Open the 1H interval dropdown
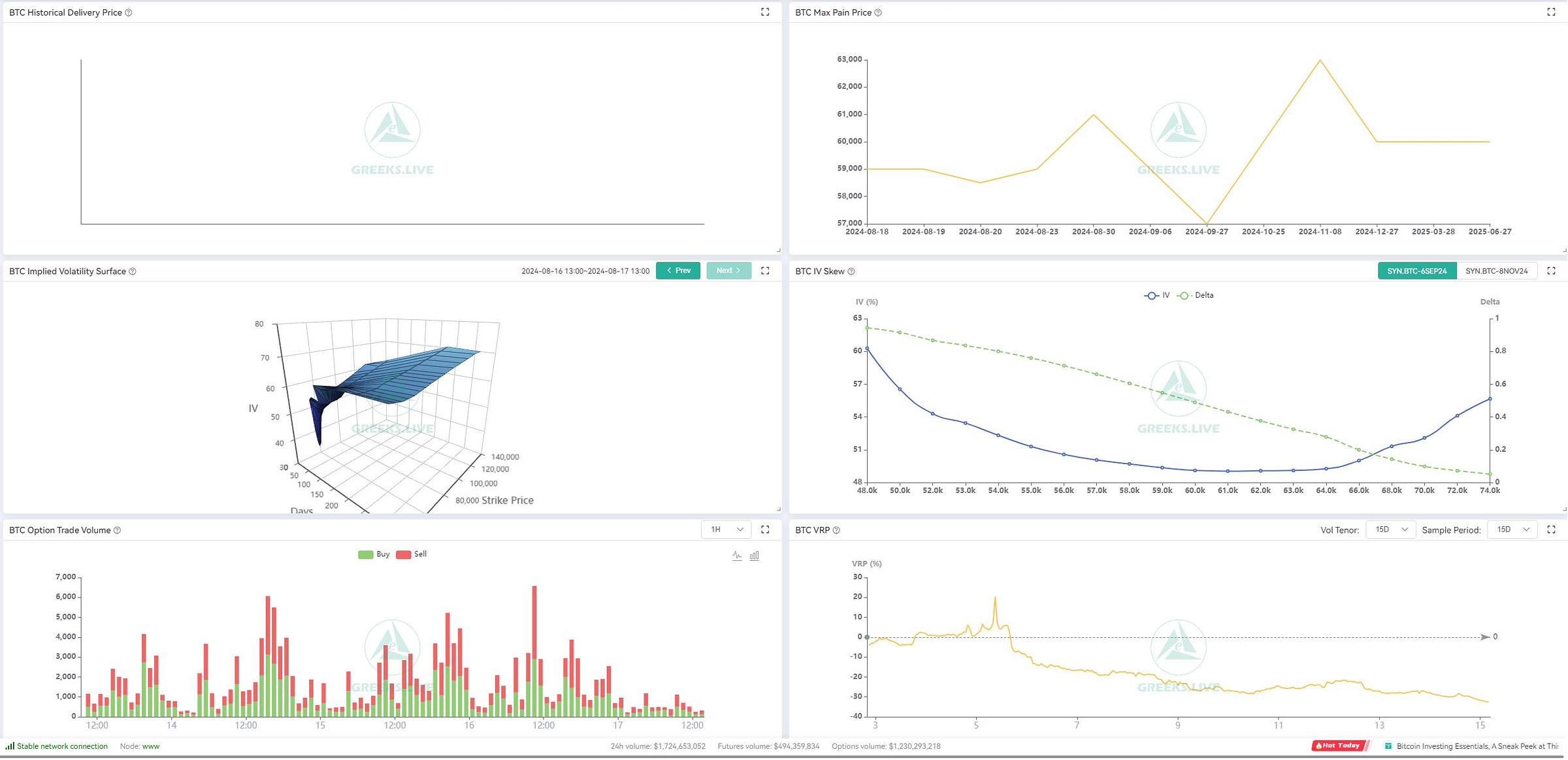The height and width of the screenshot is (760, 1568). (x=726, y=530)
